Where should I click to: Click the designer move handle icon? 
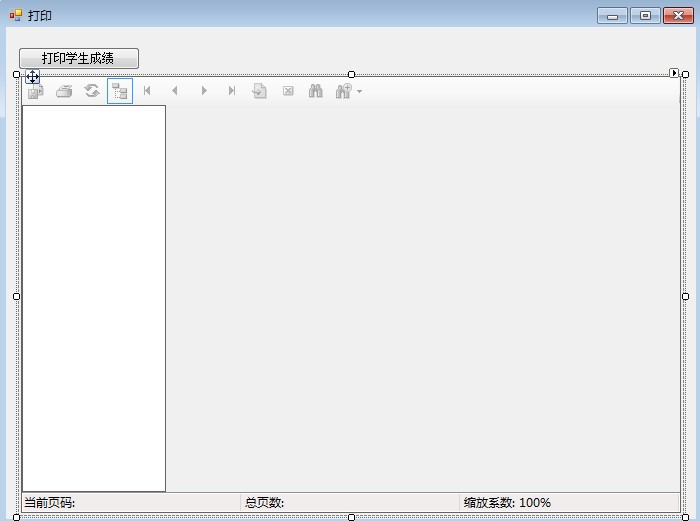coord(33,77)
